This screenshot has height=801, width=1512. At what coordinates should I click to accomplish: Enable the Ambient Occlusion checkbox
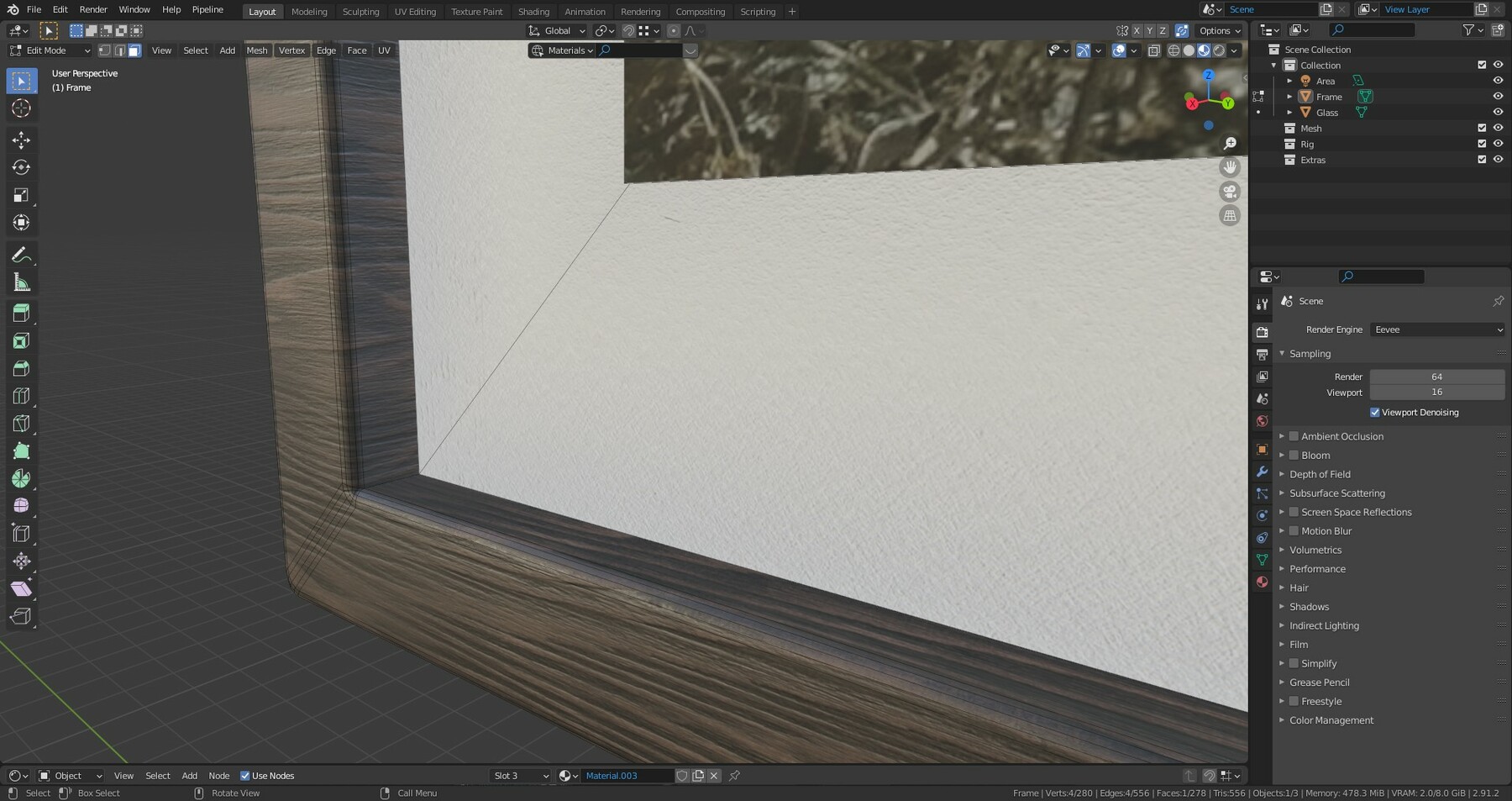[1294, 436]
